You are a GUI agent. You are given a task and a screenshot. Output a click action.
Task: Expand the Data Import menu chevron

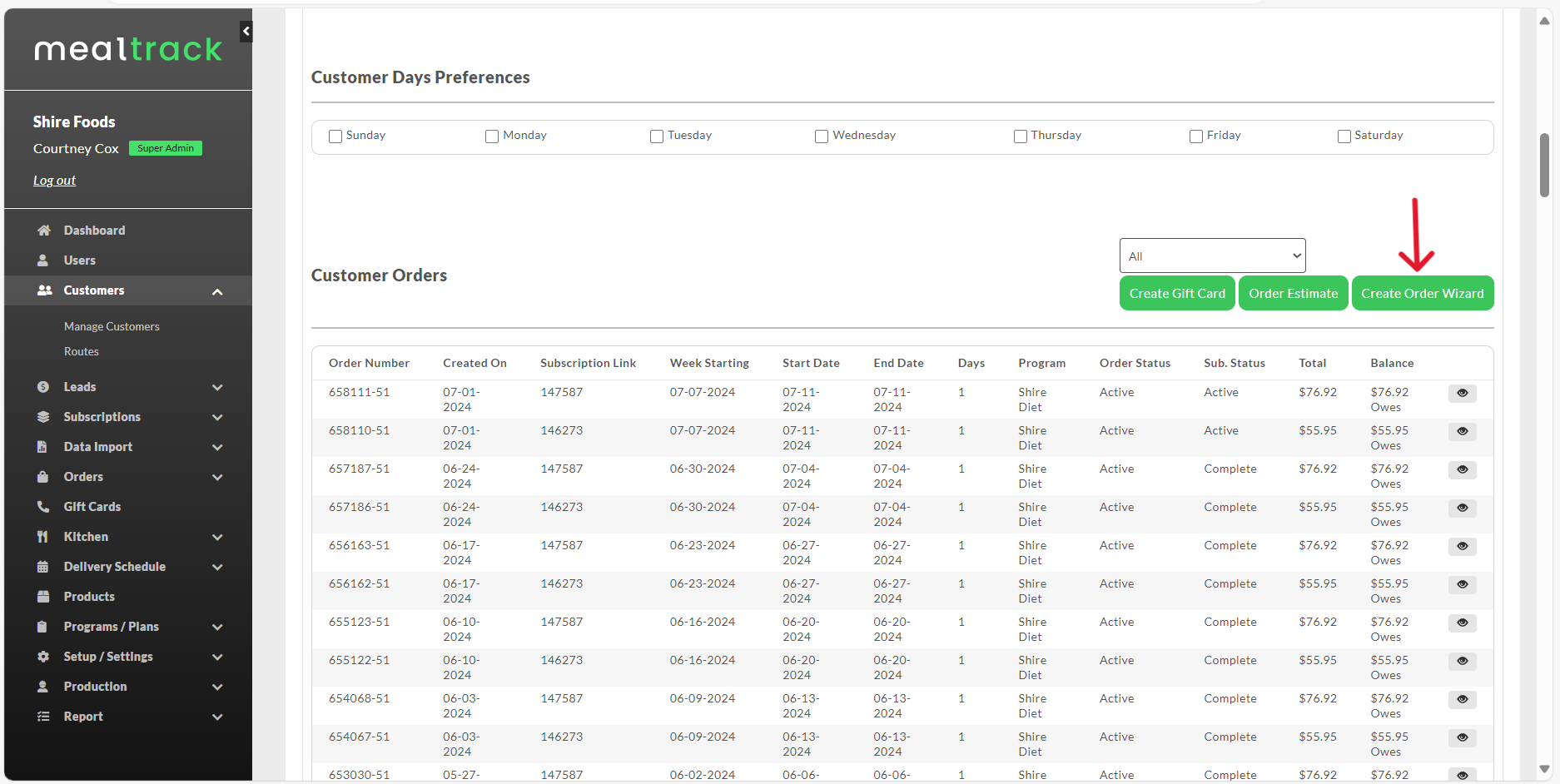click(x=217, y=447)
